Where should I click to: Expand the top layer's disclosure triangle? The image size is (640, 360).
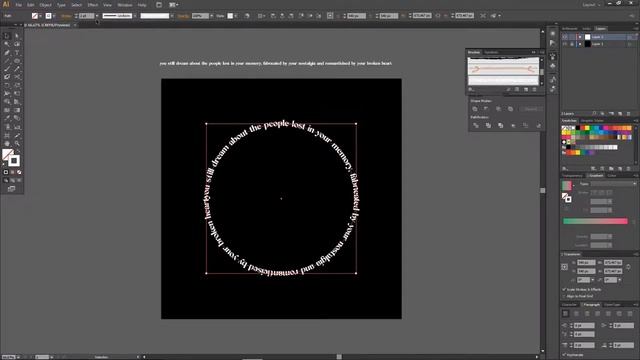(x=580, y=37)
